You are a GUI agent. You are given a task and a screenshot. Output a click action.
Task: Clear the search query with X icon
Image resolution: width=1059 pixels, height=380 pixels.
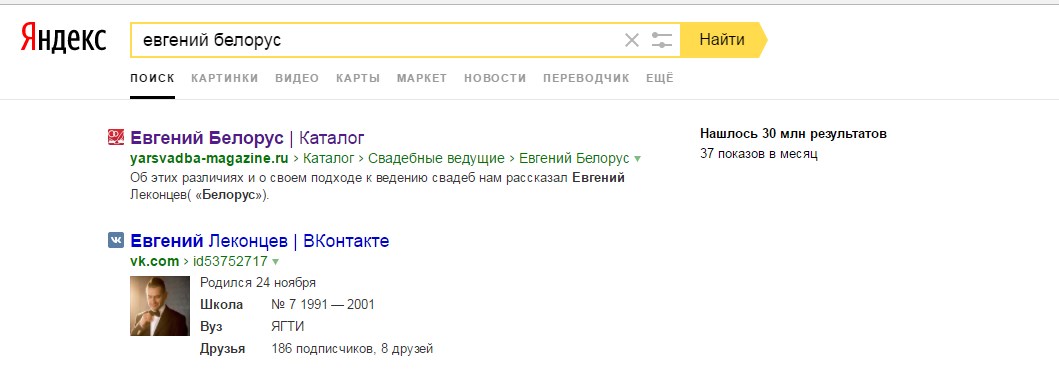pos(631,40)
